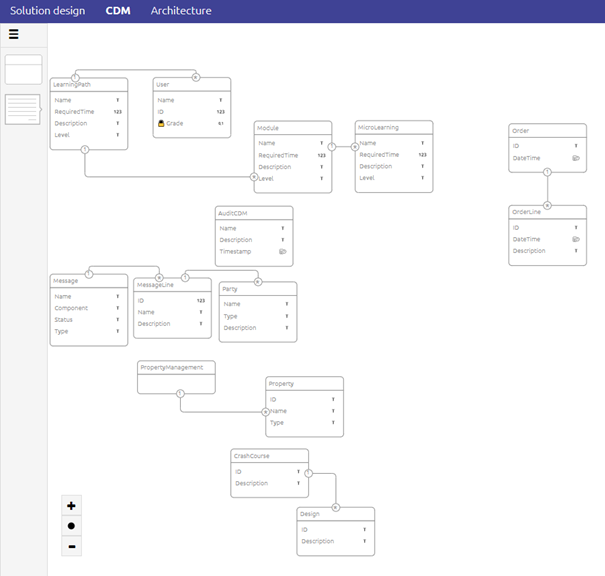This screenshot has width=605, height=576.
Task: Zoom out with the minus button
Action: (x=71, y=546)
